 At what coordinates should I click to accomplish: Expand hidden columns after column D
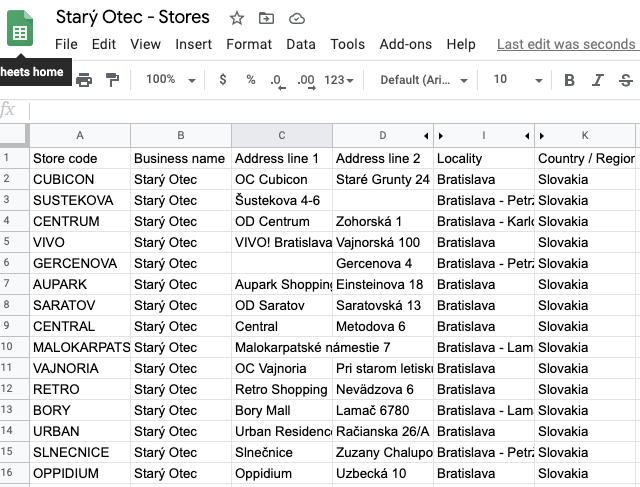426,136
